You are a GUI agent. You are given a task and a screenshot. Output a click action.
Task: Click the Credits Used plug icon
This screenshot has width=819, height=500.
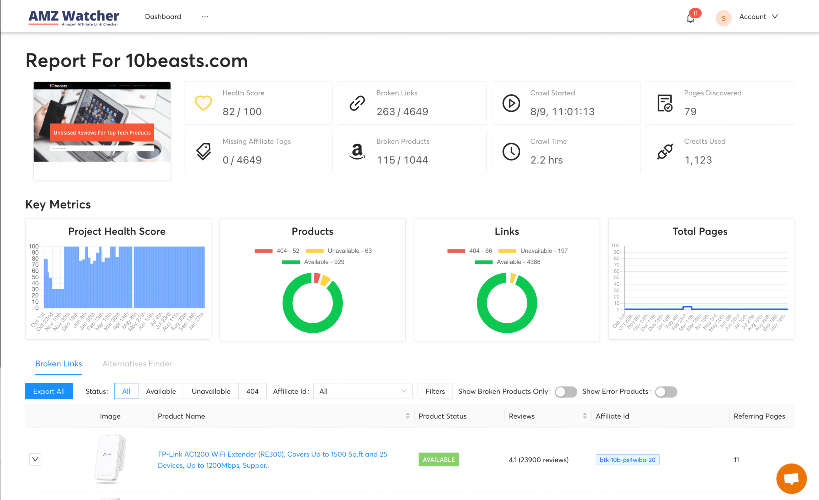[665, 152]
